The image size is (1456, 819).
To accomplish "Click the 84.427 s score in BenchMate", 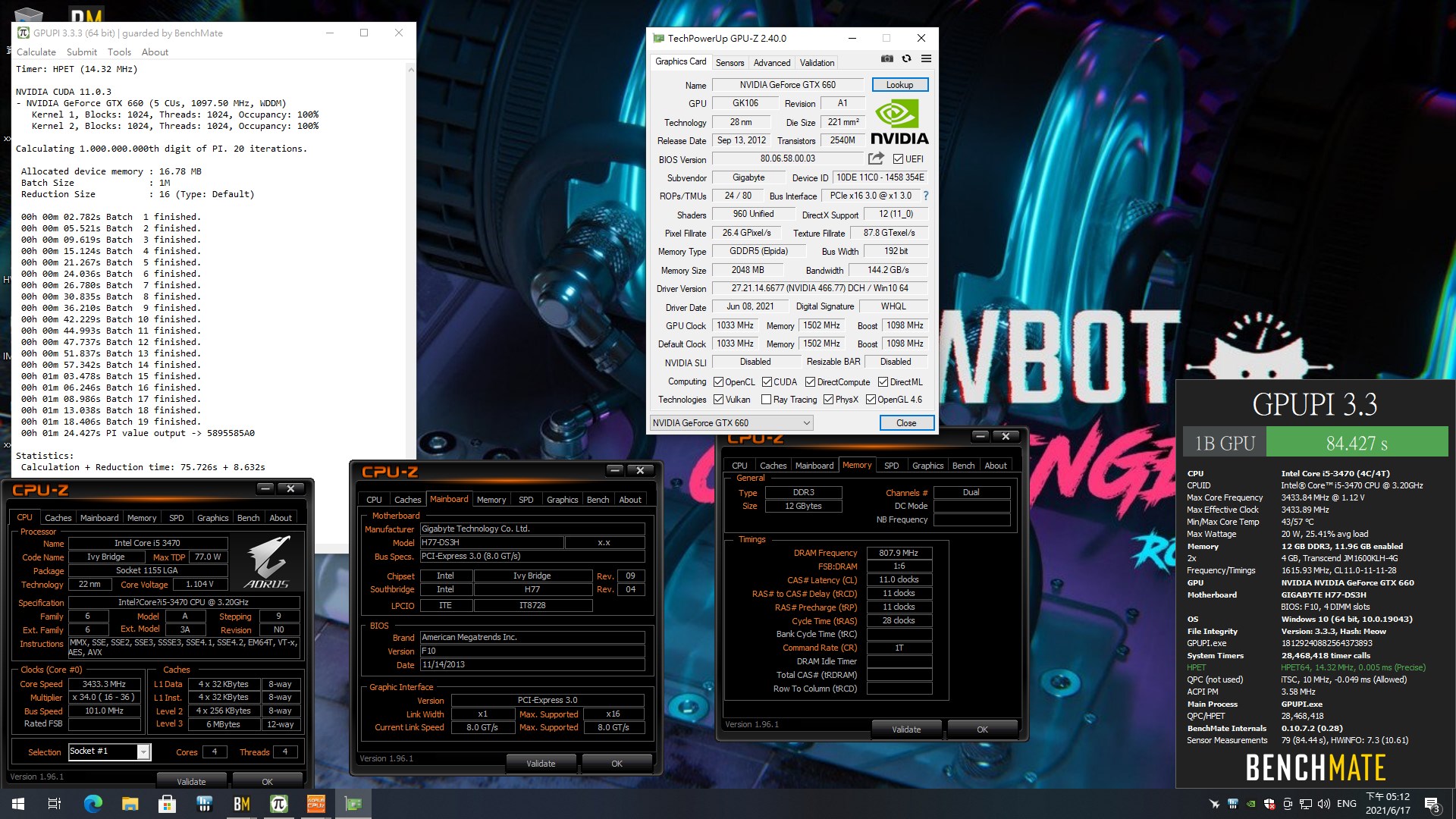I will 1357,443.
